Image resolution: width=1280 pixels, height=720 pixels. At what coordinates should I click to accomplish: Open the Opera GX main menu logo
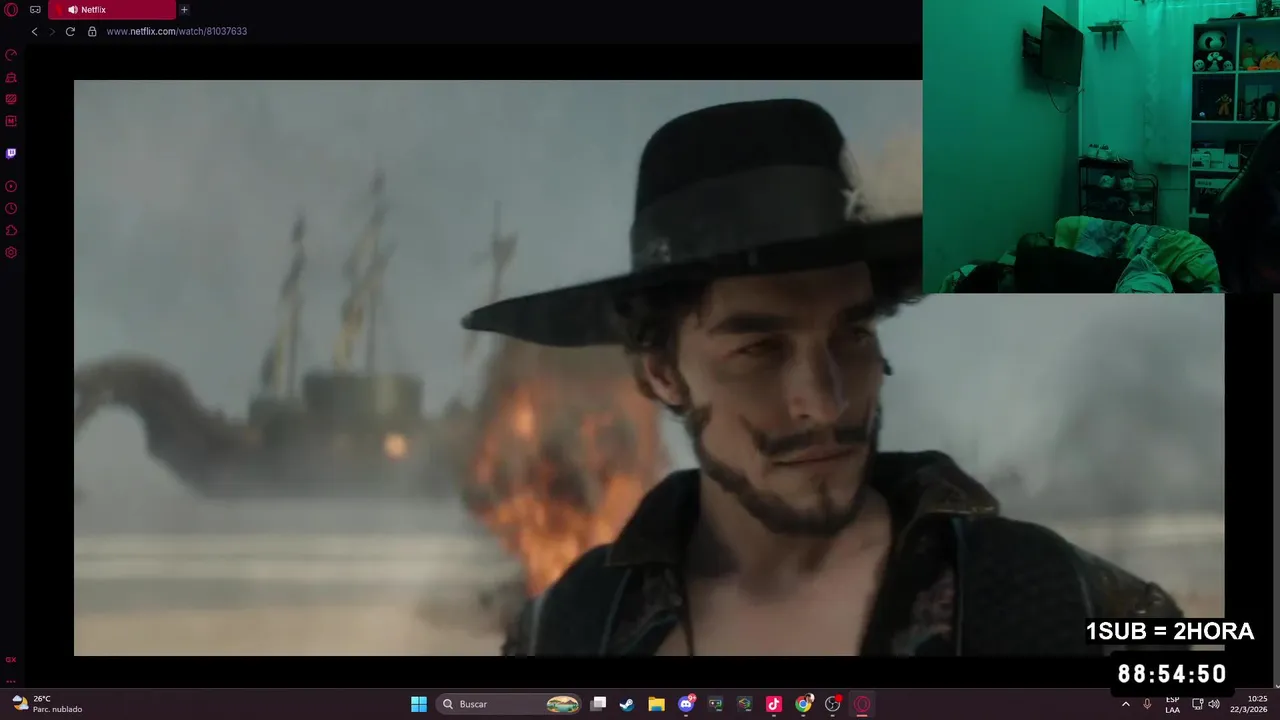(x=11, y=10)
